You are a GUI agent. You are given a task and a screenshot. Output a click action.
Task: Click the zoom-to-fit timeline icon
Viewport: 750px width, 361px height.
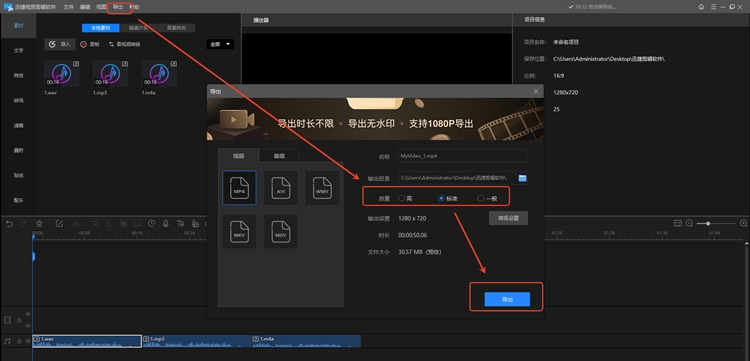coord(677,223)
